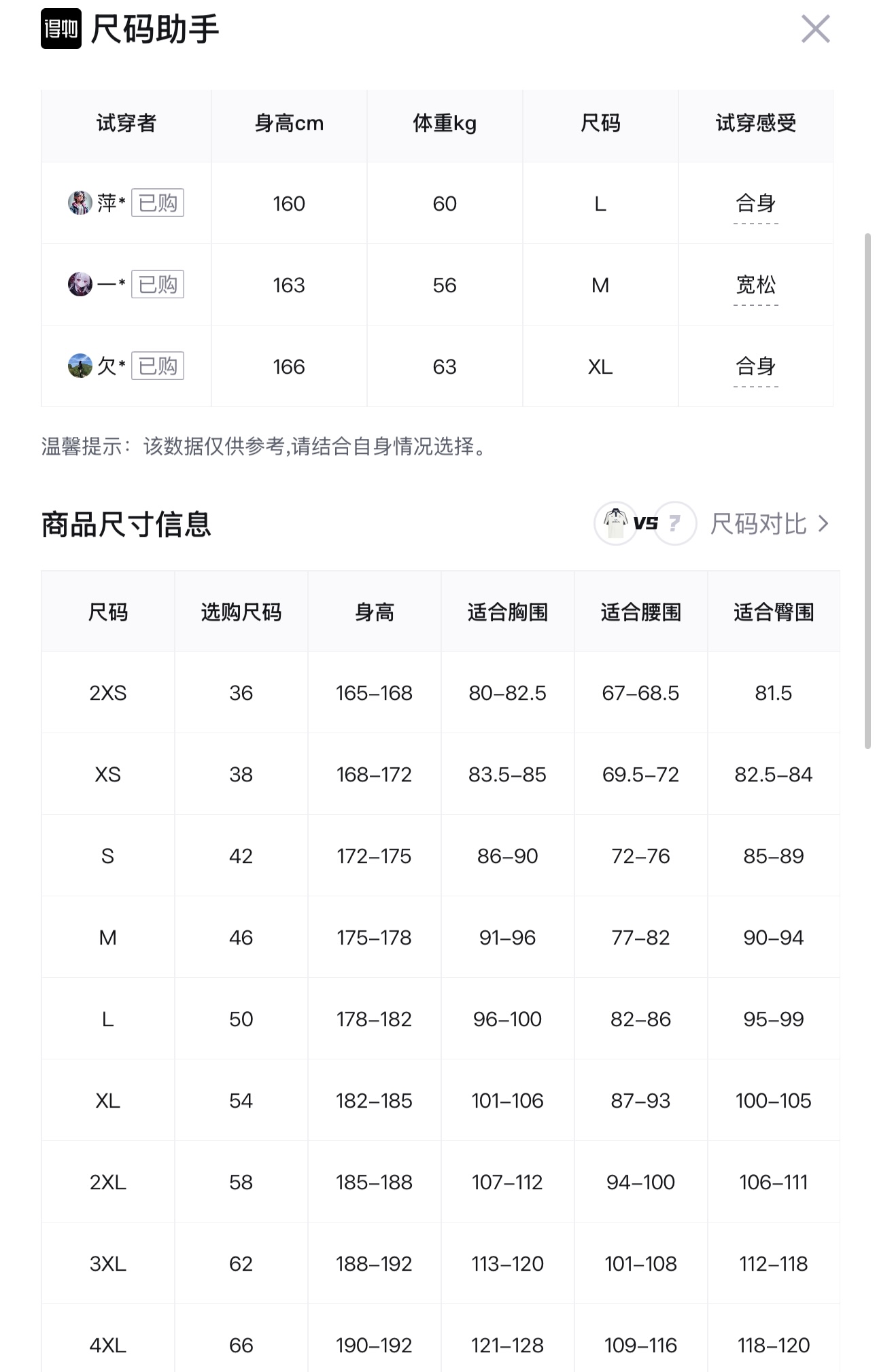
Task: Show the 合身 fit feedback for the 160cm wearer
Action: click(756, 204)
